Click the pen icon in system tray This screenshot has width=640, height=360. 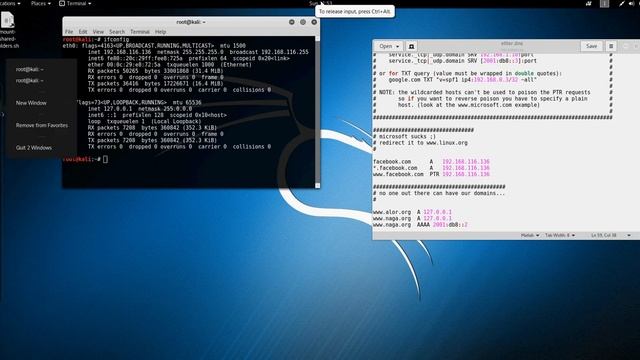(x=621, y=4)
